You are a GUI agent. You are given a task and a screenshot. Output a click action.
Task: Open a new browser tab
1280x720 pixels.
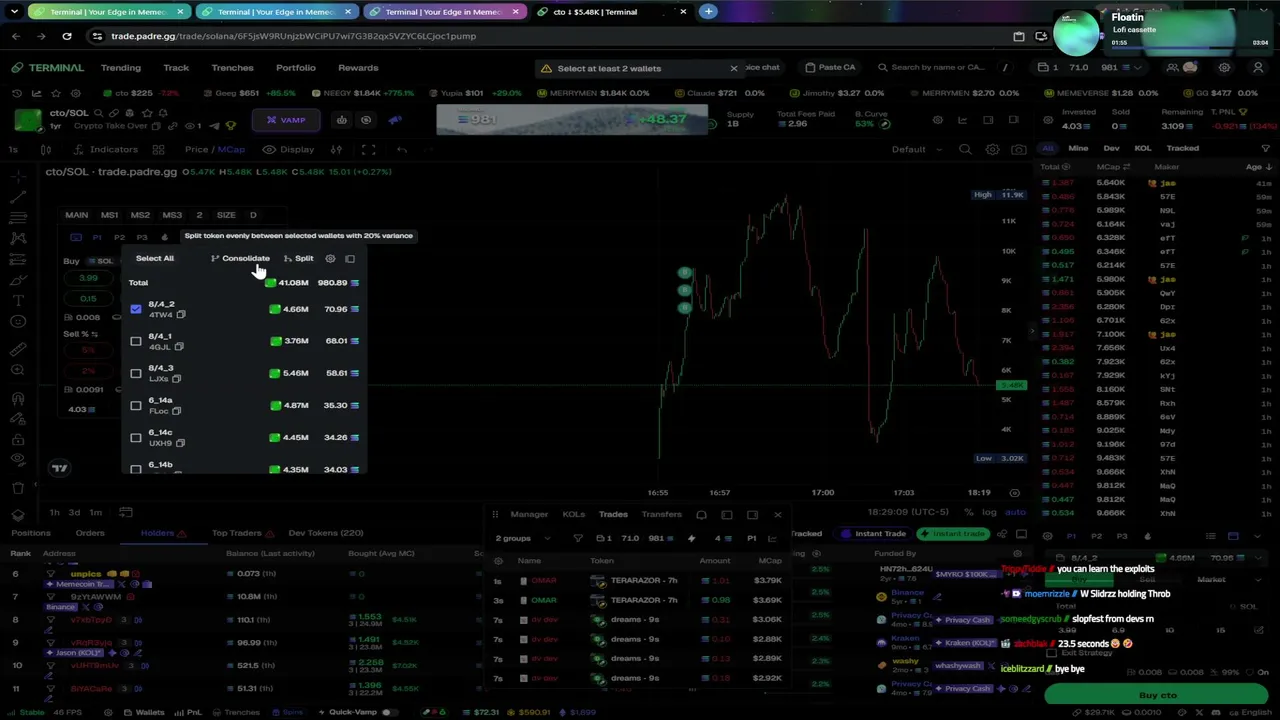[x=708, y=11]
